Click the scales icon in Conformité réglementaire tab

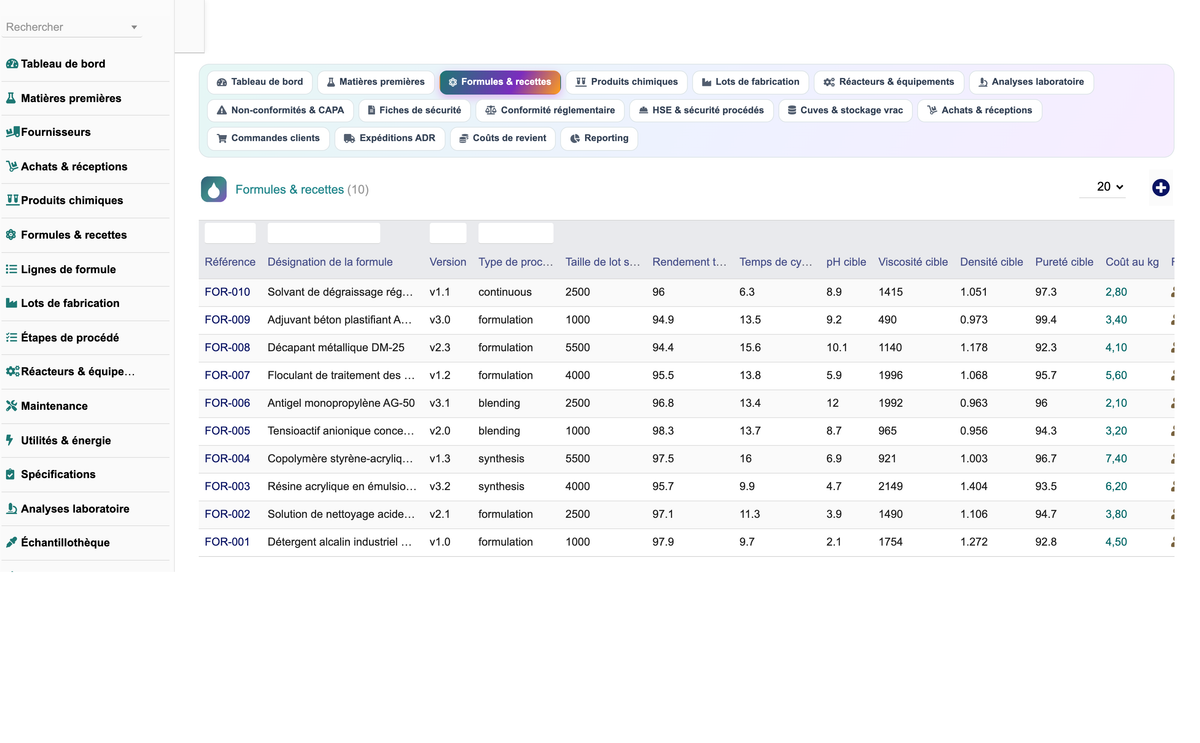coord(491,110)
